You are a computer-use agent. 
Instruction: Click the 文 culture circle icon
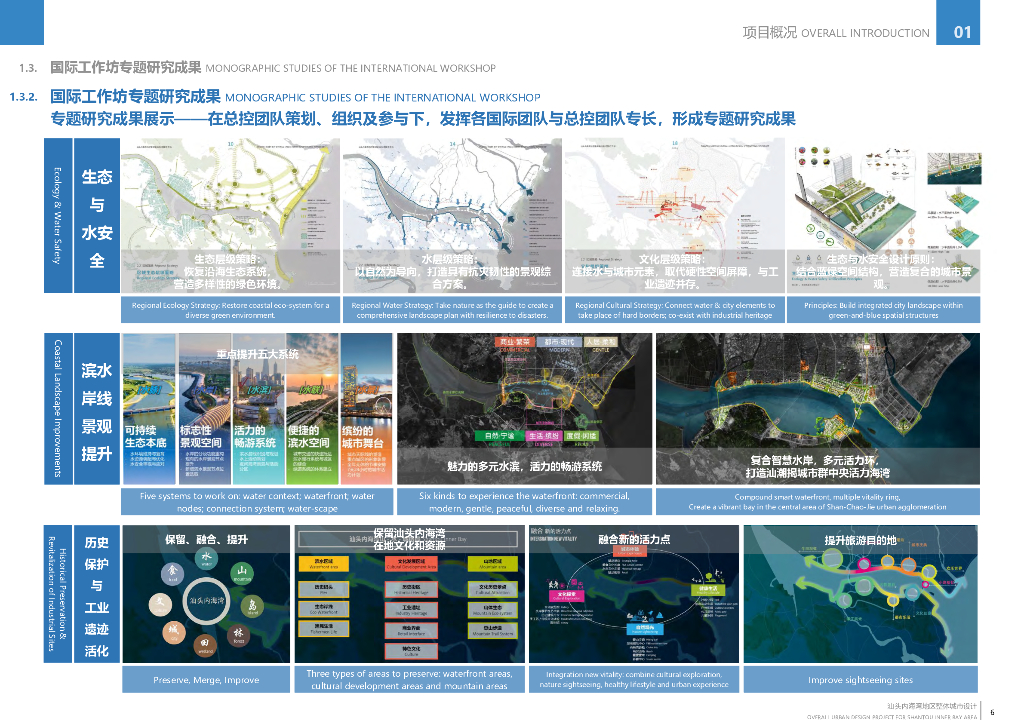pos(161,604)
